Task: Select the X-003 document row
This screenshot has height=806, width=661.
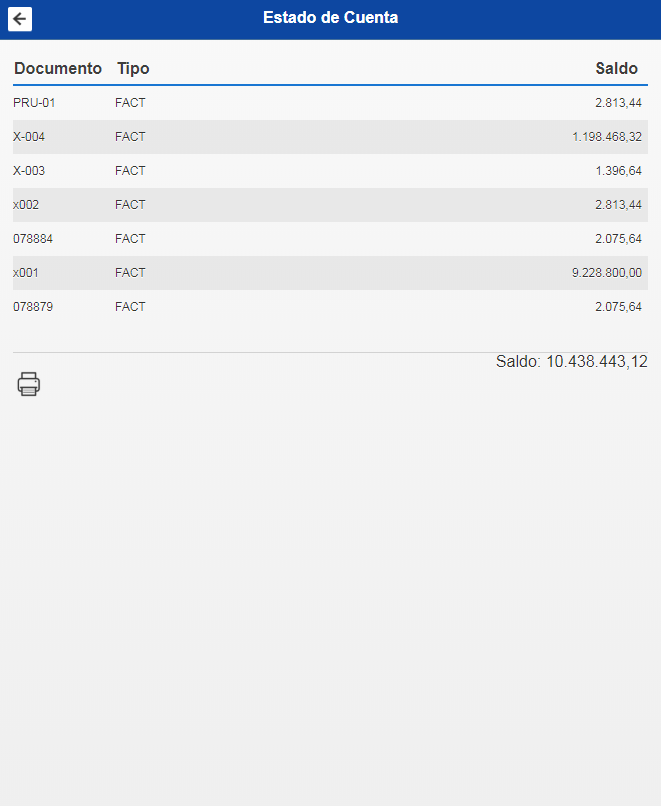Action: 330,171
